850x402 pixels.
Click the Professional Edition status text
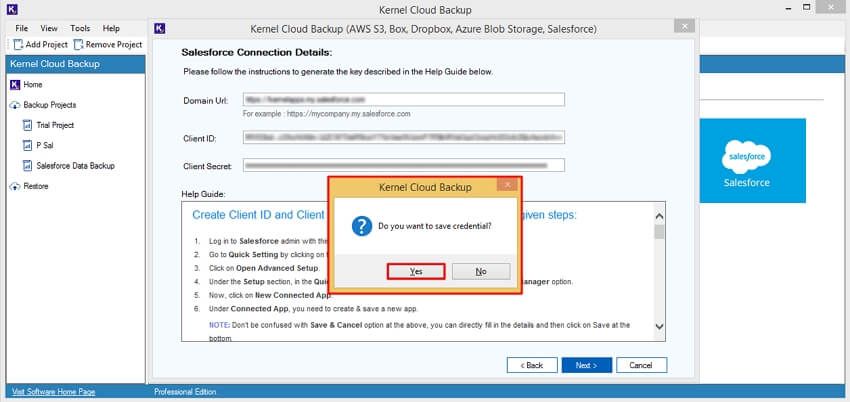(185, 392)
